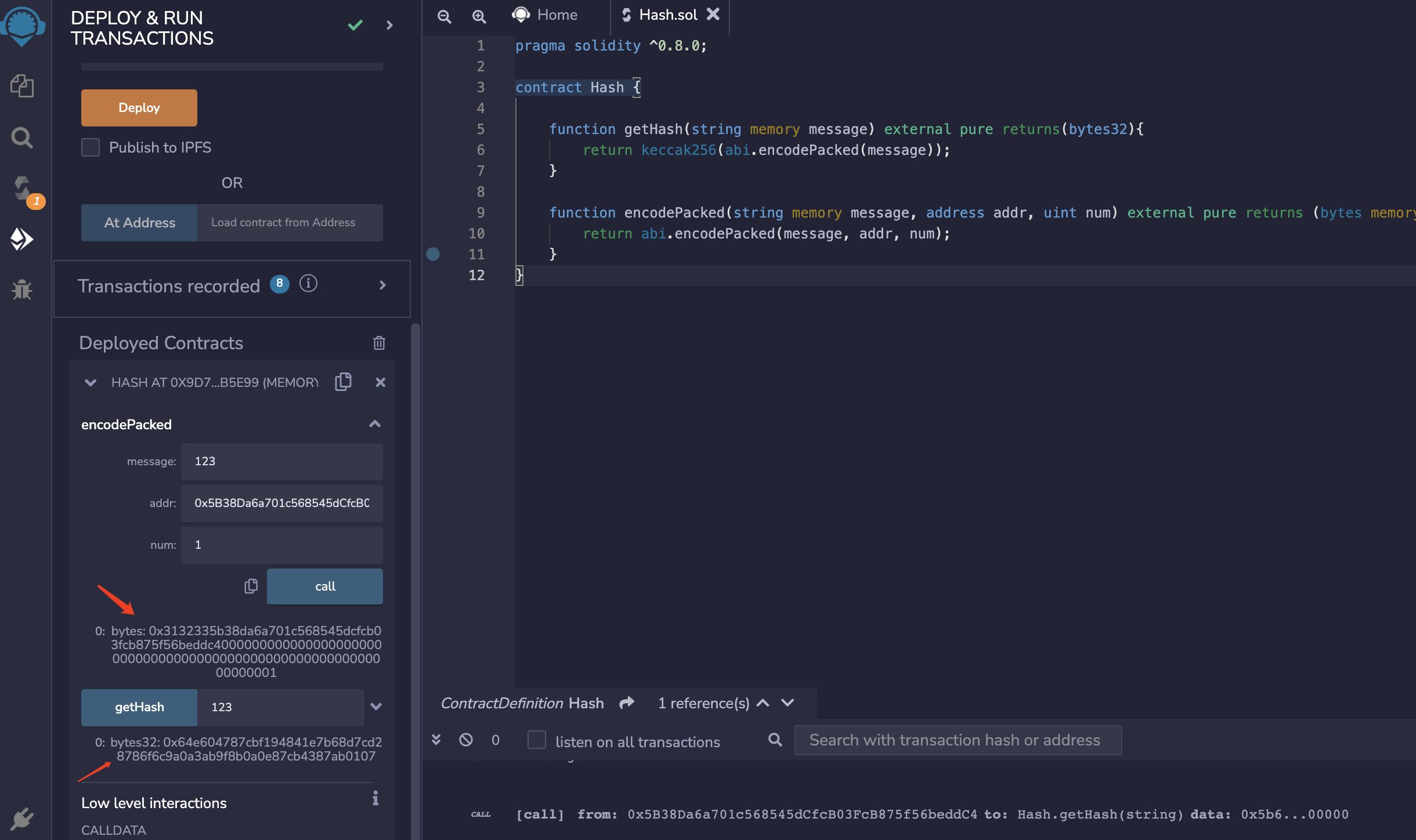Screen dimensions: 1416x840
Task: Toggle breakpoint on line 11
Action: click(x=433, y=254)
